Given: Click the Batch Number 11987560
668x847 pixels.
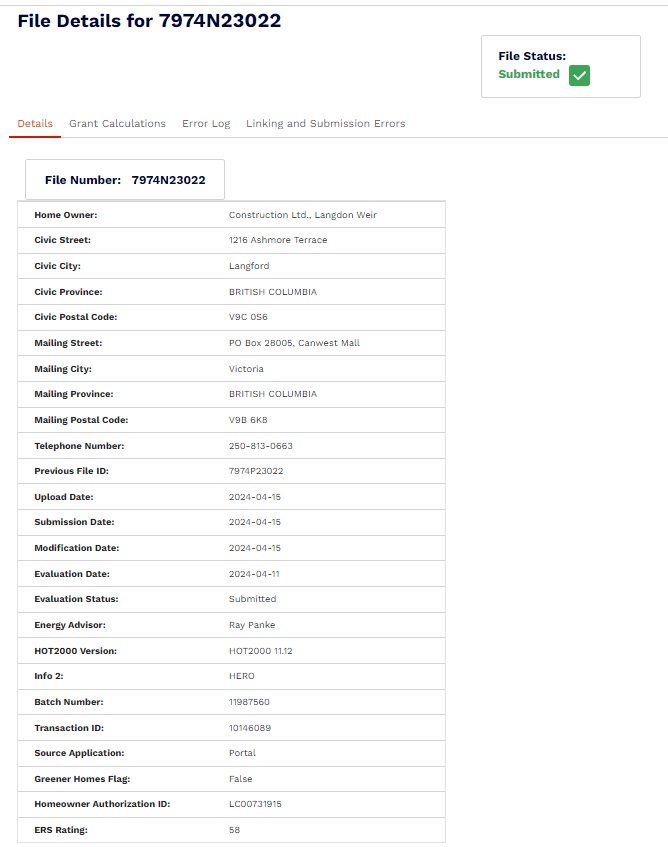Looking at the screenshot, I should coord(249,702).
